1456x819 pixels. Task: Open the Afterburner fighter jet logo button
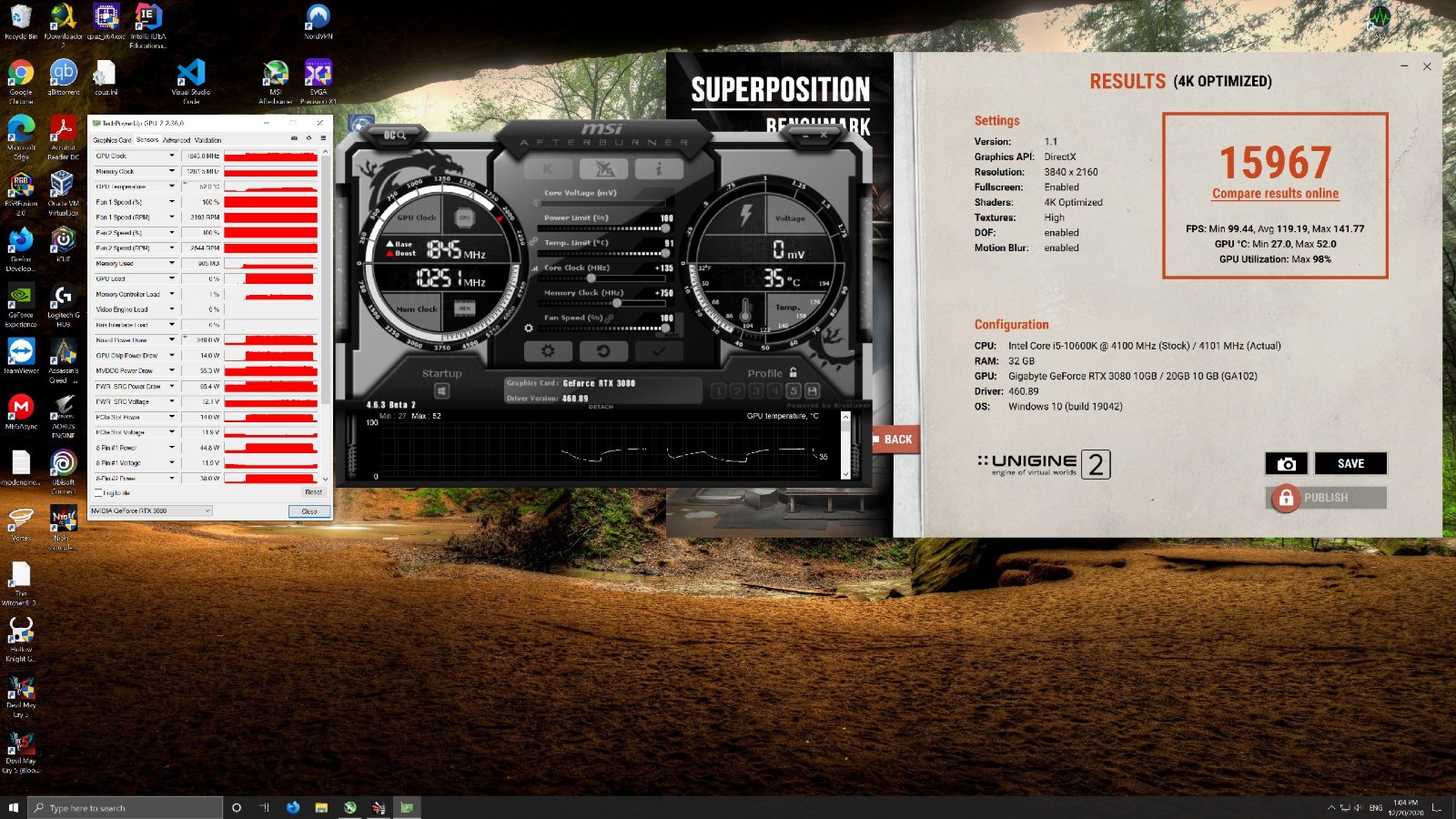click(604, 169)
